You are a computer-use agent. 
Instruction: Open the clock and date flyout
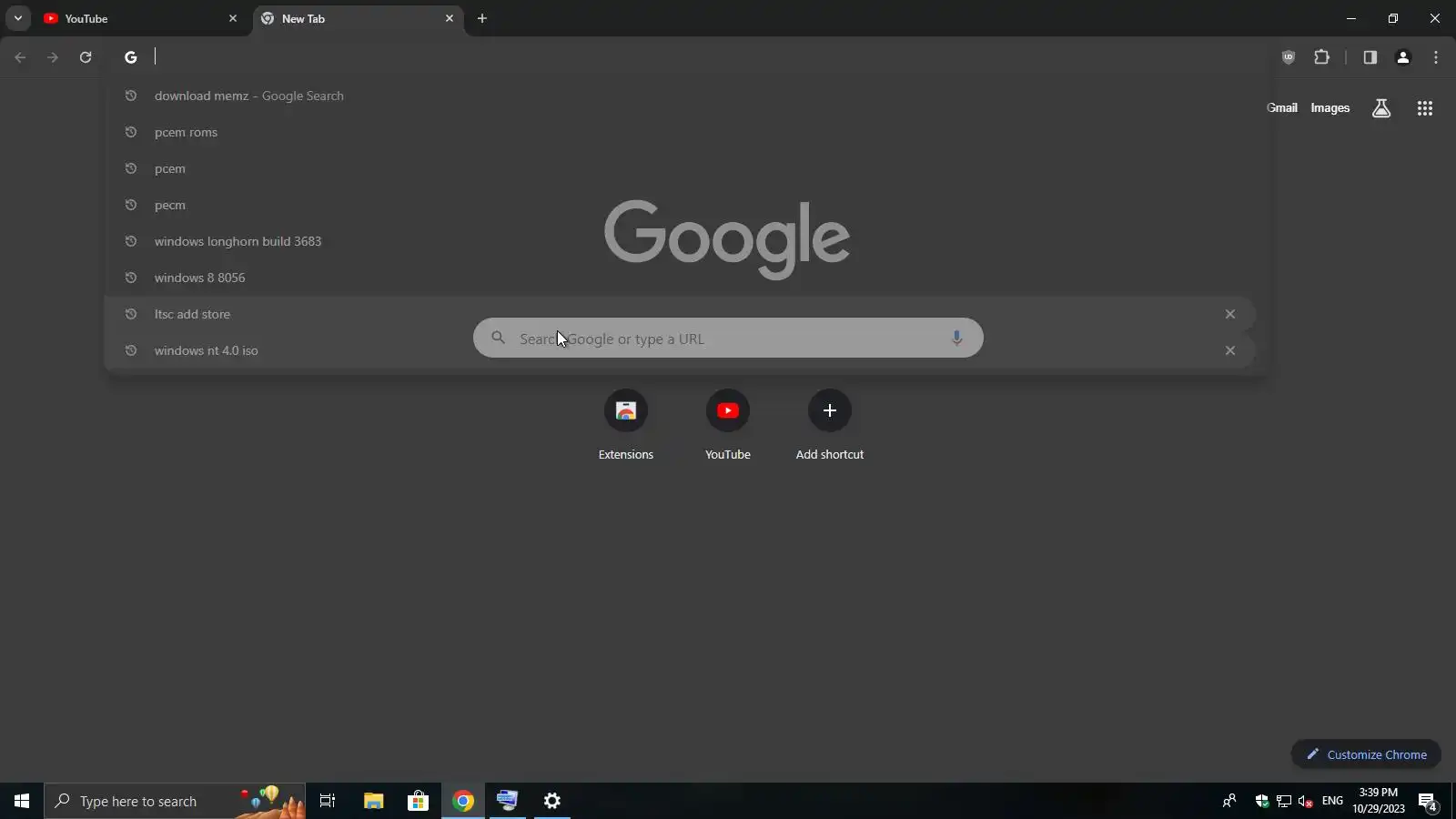(x=1378, y=801)
